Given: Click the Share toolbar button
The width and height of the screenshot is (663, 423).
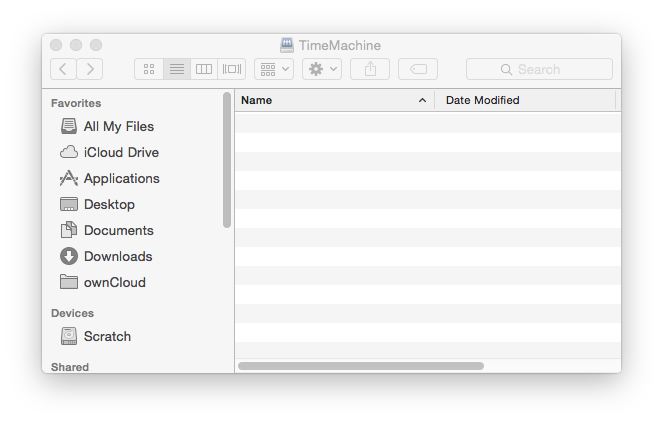Looking at the screenshot, I should coord(370,69).
